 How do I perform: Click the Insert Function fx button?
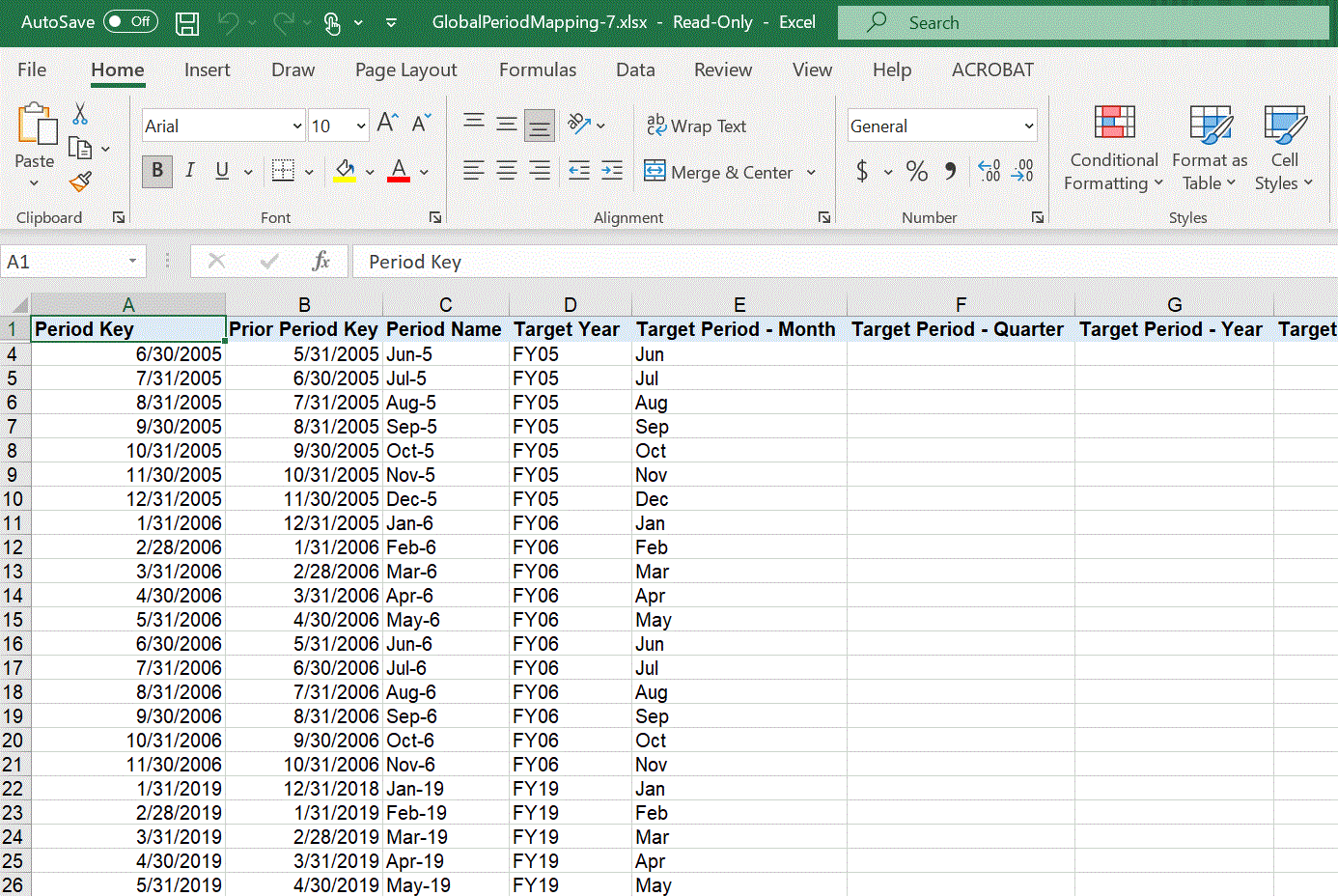(x=322, y=261)
